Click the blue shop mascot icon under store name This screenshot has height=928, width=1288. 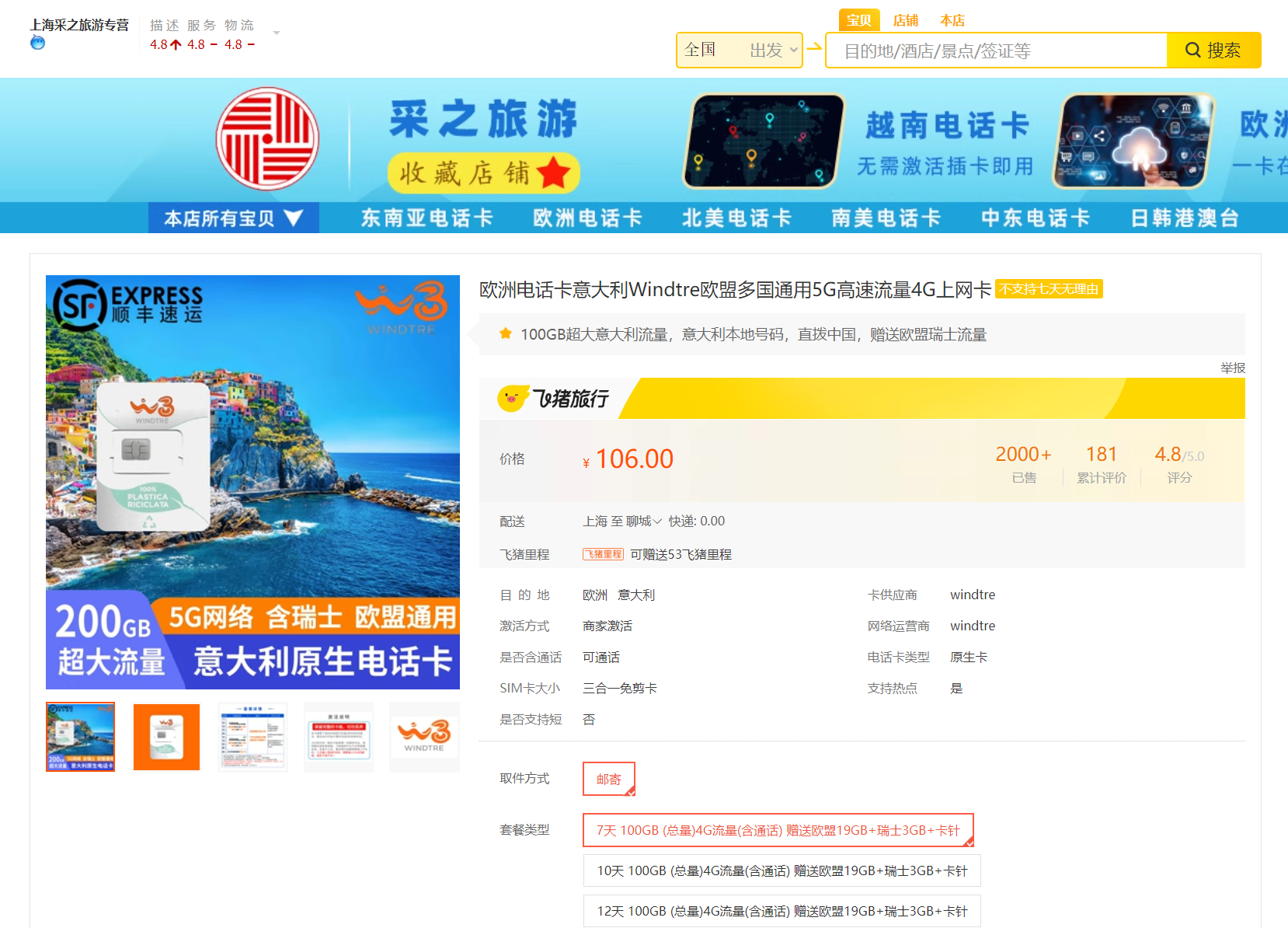coord(37,43)
